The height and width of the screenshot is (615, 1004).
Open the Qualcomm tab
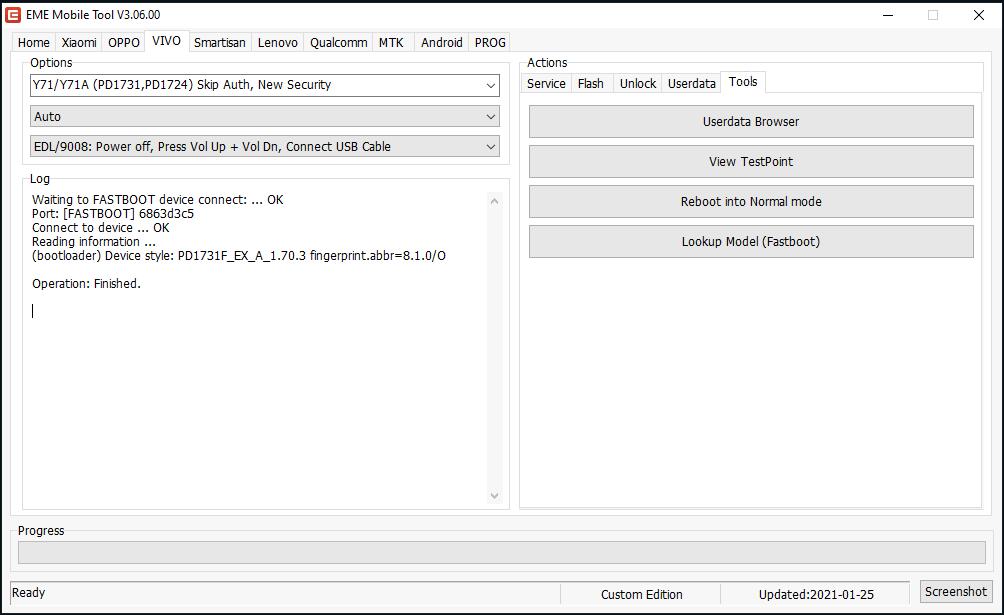[339, 42]
